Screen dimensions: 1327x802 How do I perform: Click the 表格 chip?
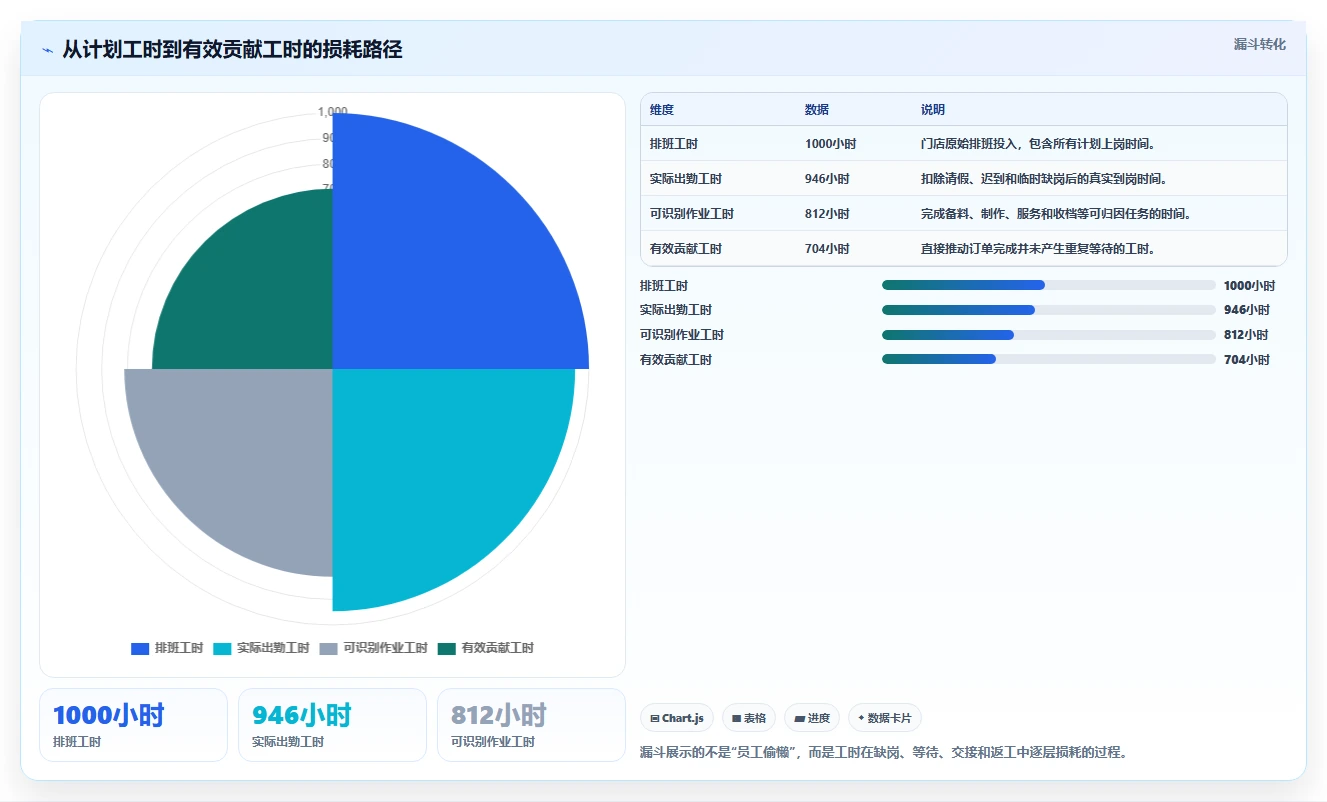(x=749, y=718)
